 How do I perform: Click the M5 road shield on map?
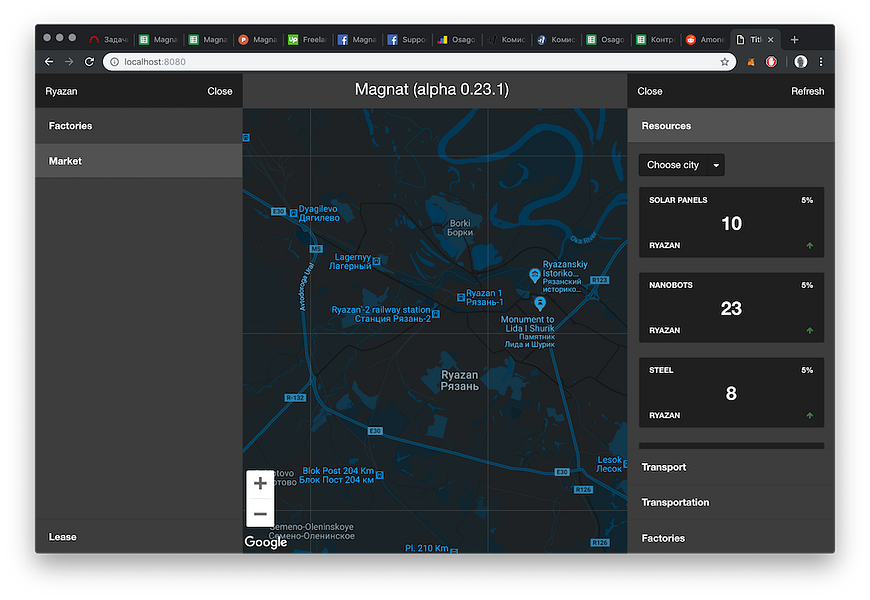pos(316,249)
